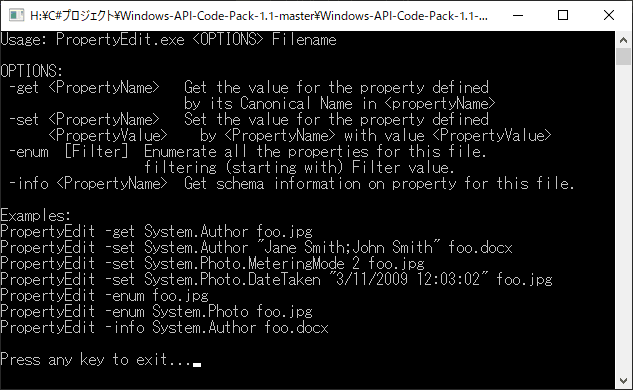Click the '-enum [Filter]' option text
This screenshot has width=633, height=390.
point(68,152)
